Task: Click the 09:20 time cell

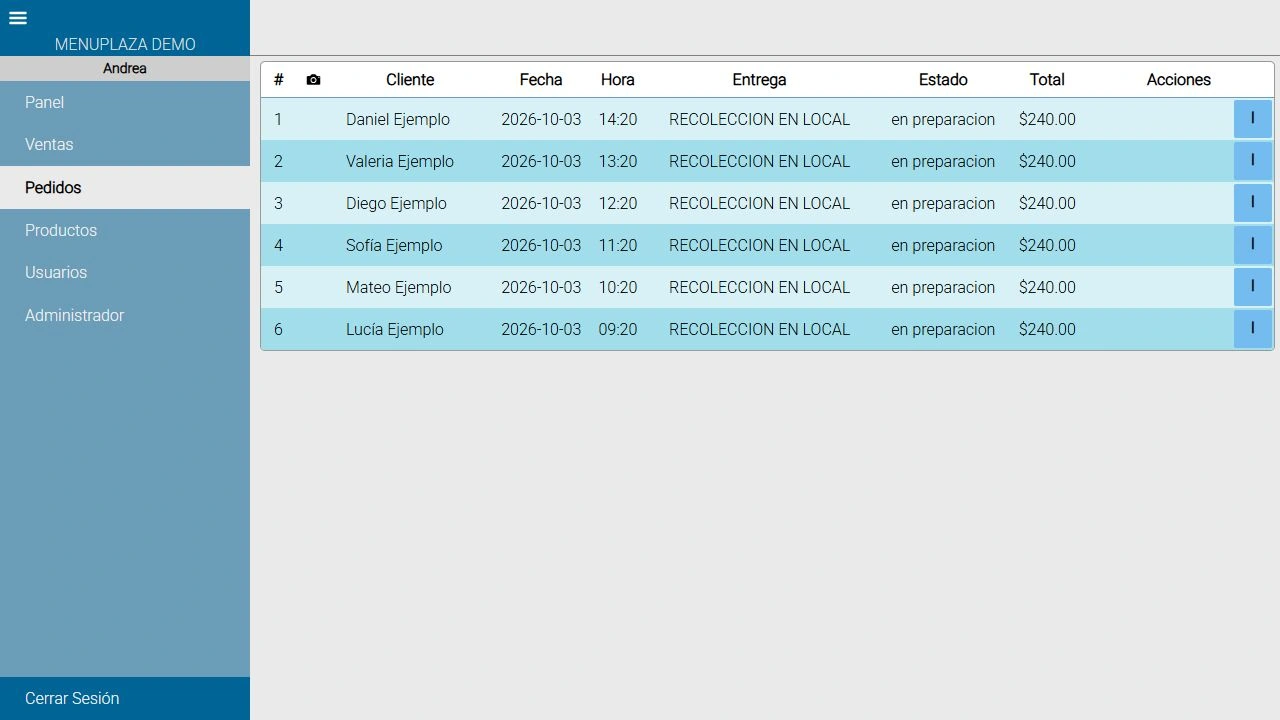Action: (x=618, y=329)
